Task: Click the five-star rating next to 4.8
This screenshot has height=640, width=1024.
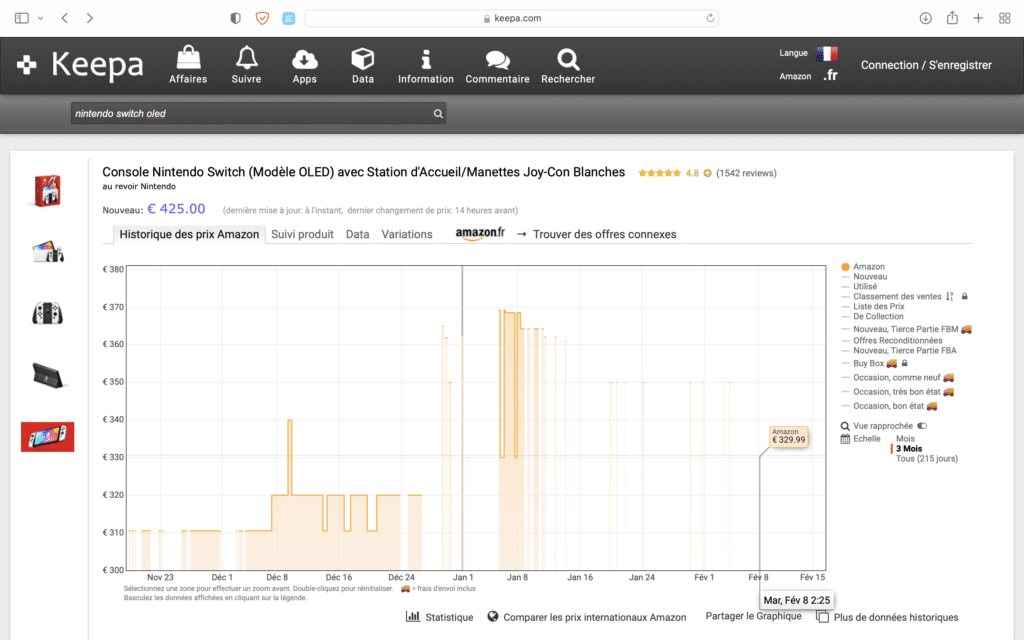Action: pos(660,173)
